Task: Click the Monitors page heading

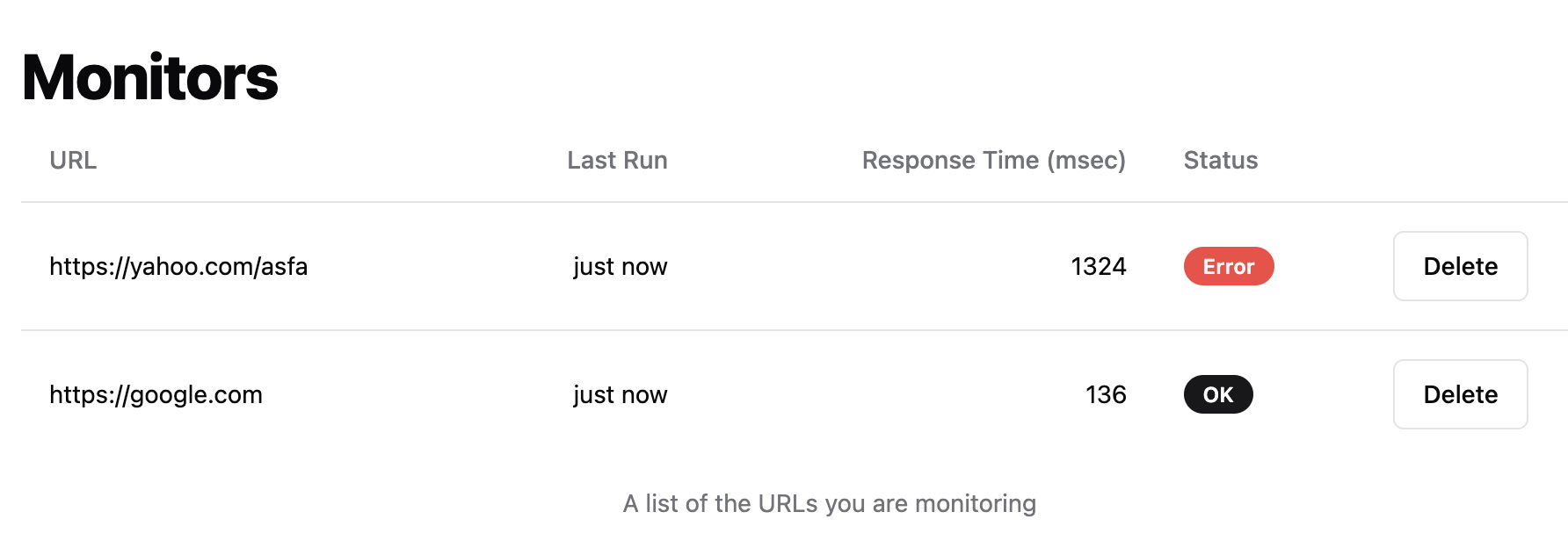Action: 149,77
